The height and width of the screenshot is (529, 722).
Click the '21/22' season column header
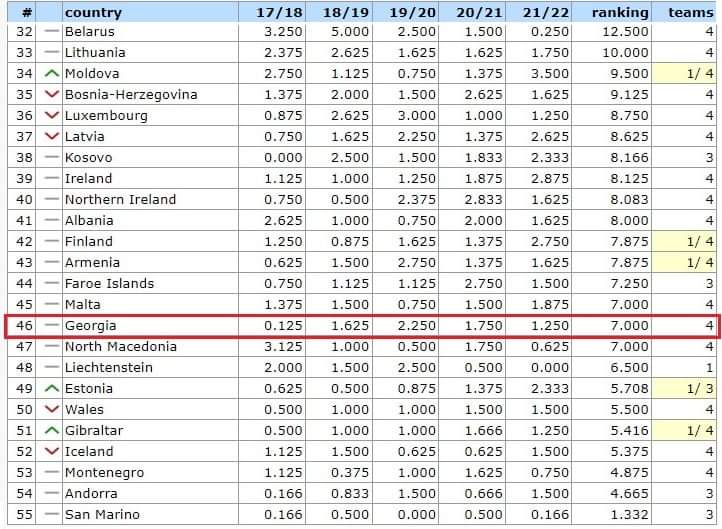coord(546,12)
